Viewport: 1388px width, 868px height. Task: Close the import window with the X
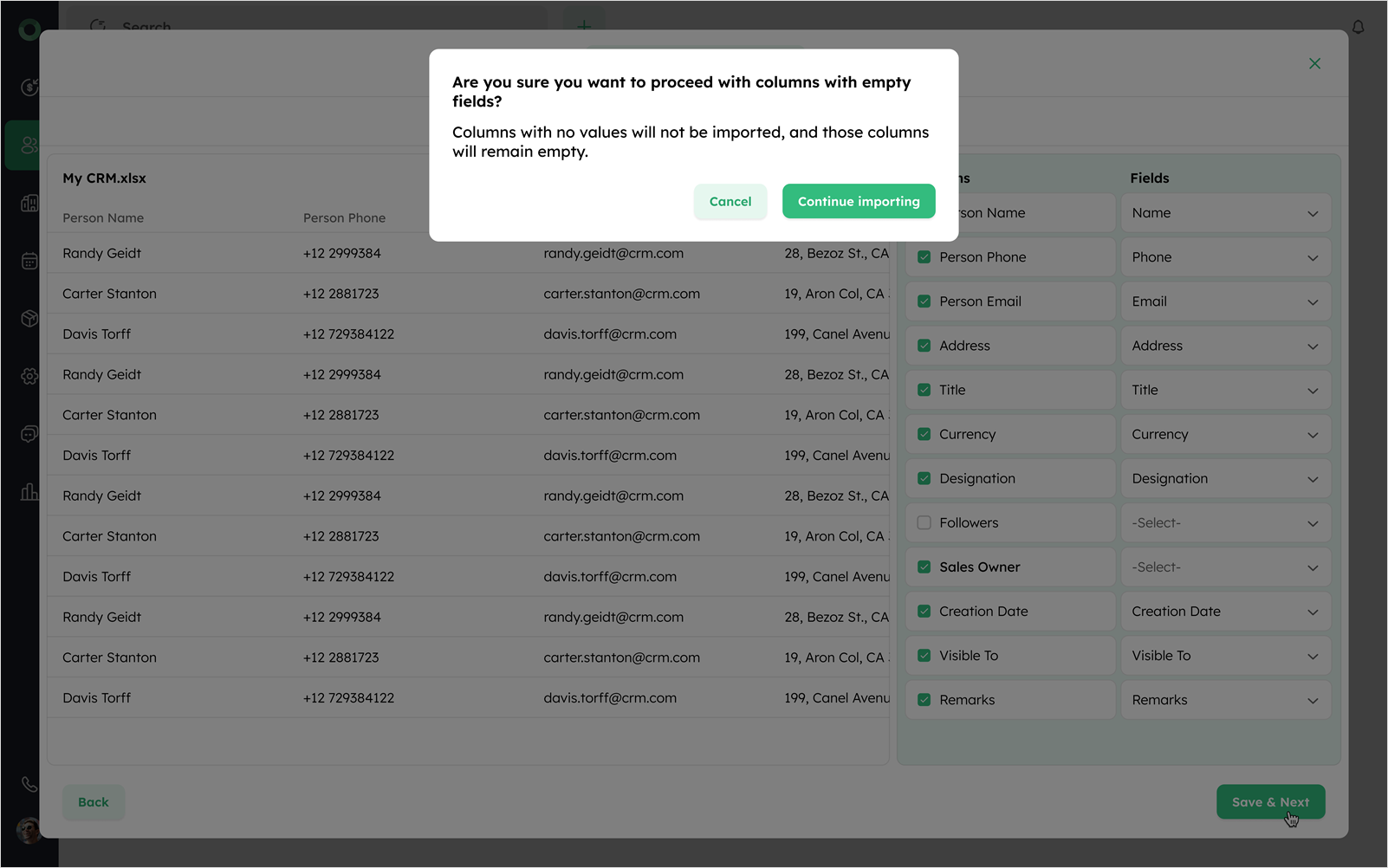pyautogui.click(x=1314, y=64)
